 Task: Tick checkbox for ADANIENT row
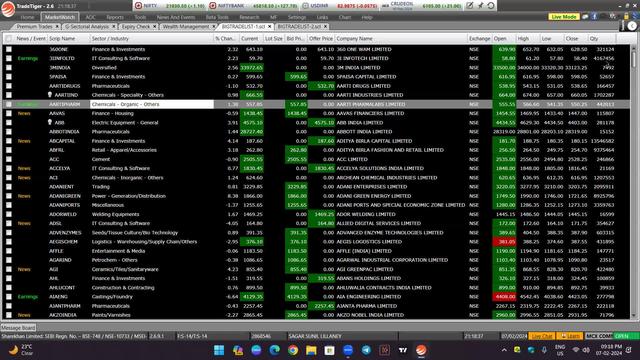[9, 187]
